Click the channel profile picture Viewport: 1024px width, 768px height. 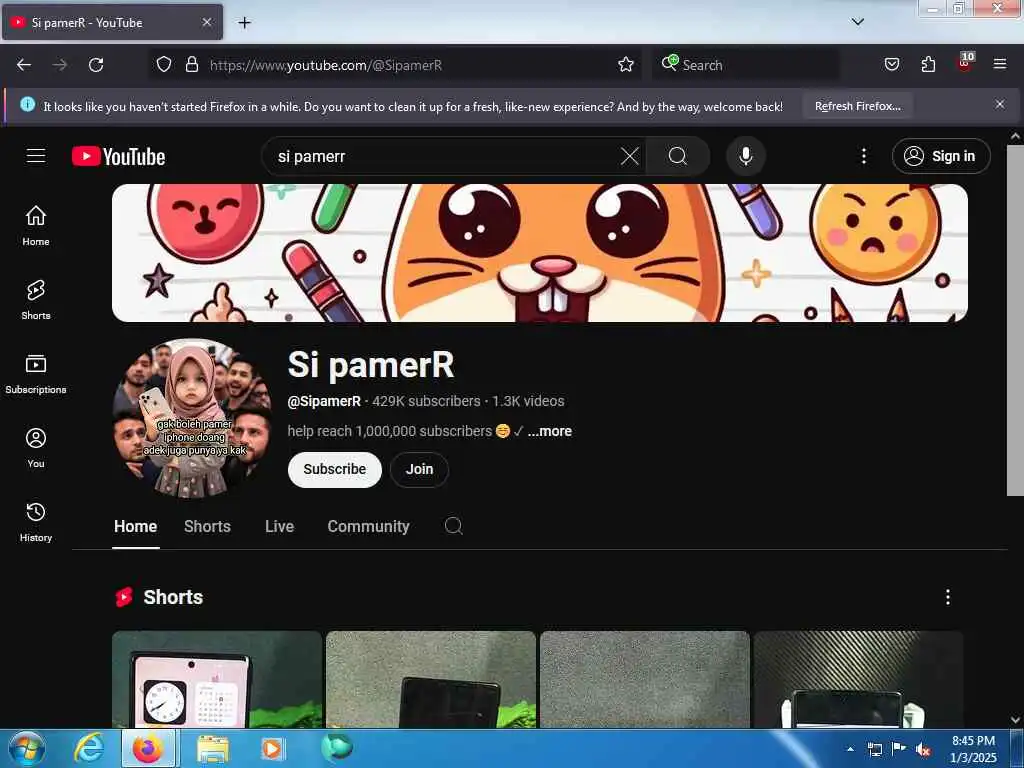click(192, 418)
